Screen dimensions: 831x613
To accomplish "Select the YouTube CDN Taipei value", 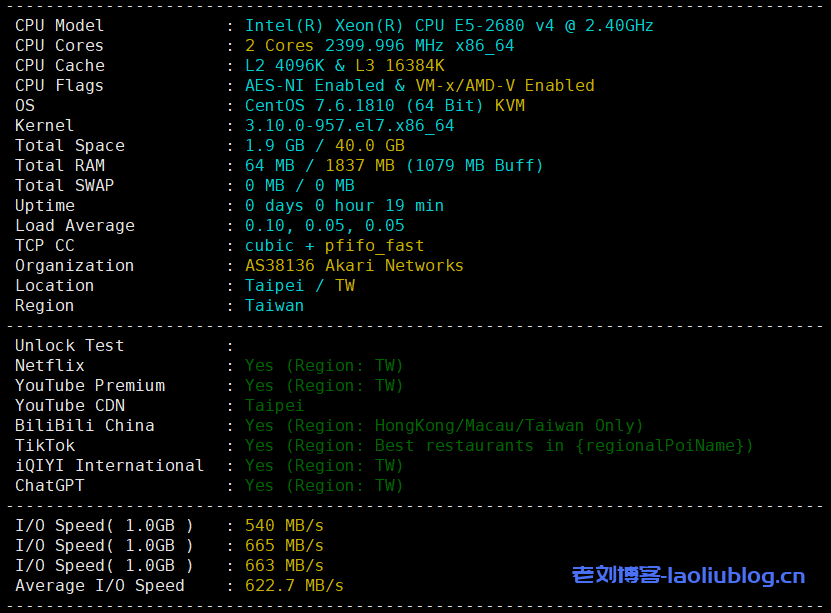I will tap(274, 405).
